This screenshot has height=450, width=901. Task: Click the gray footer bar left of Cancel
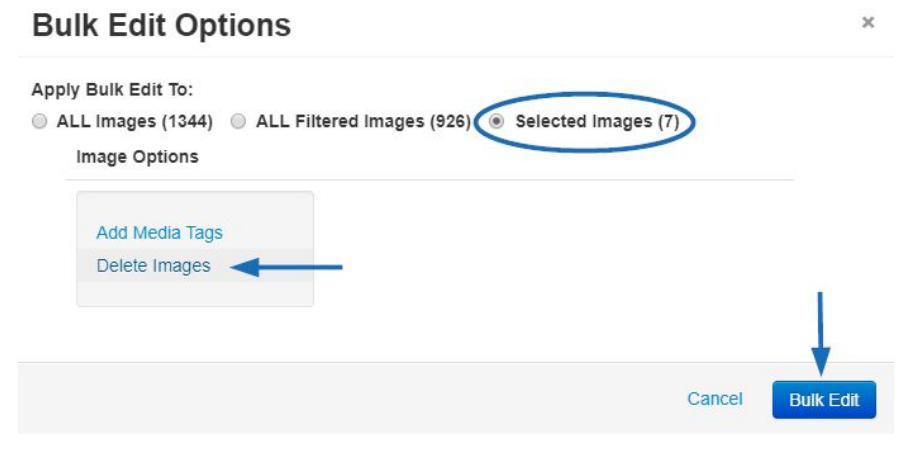345,398
